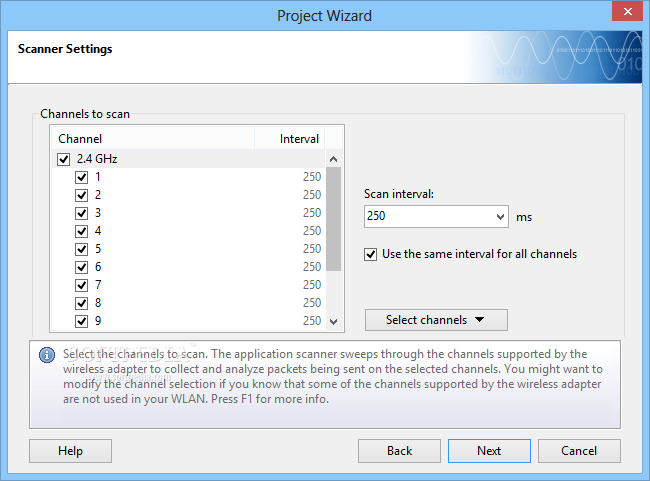Screen dimensions: 650x481
Task: Disable channel 9 checkbox
Action: point(82,321)
